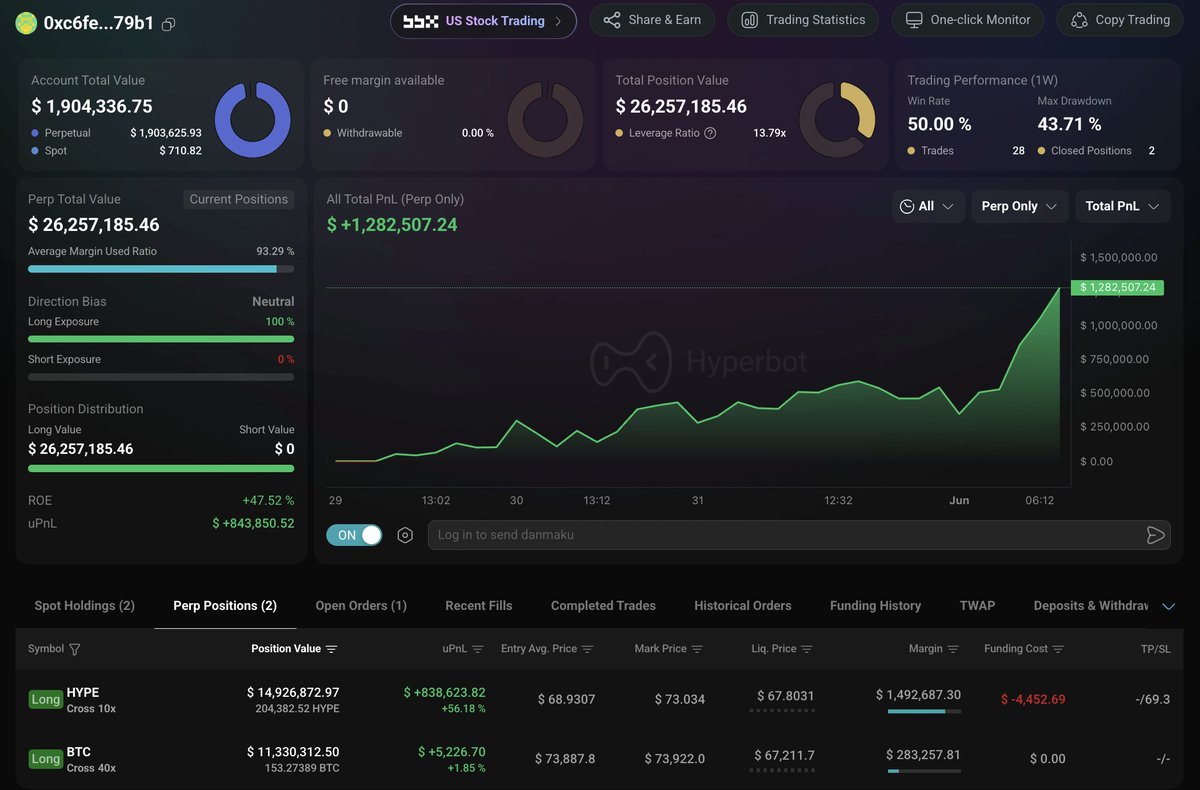Click BTC mark price $ 73,922.0

[675, 759]
